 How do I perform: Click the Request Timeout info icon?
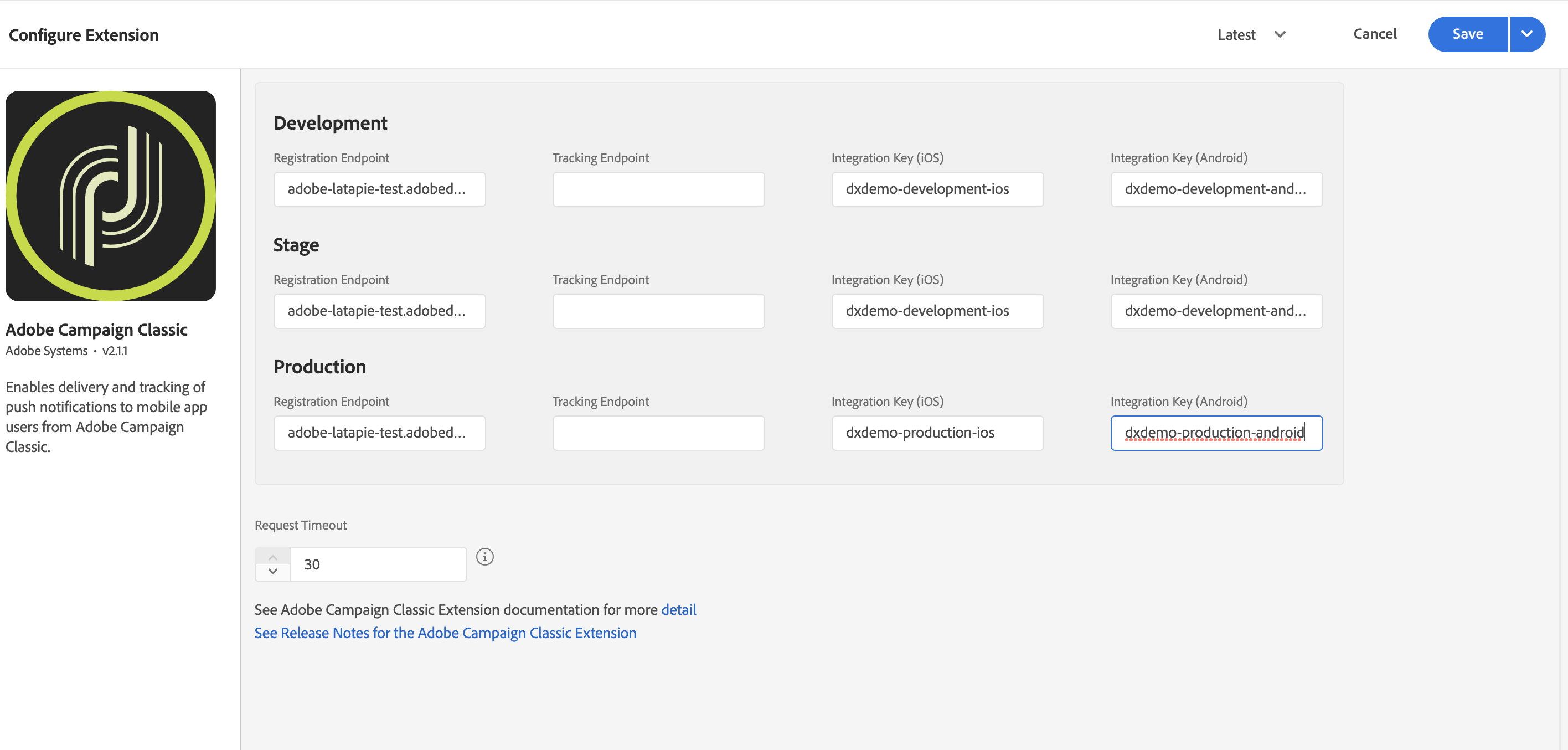pos(484,557)
